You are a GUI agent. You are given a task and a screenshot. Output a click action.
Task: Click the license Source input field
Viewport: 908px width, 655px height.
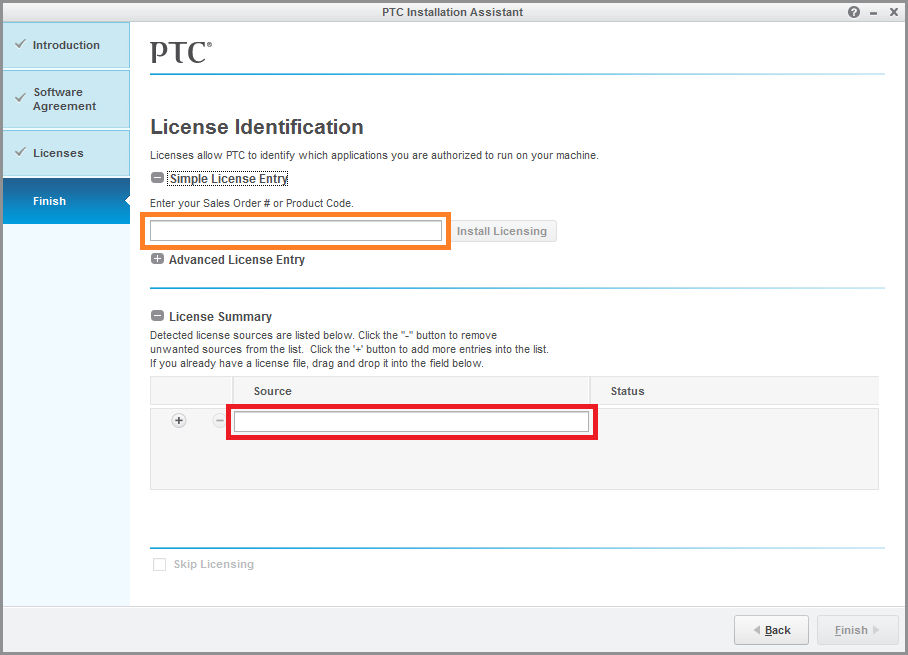411,422
